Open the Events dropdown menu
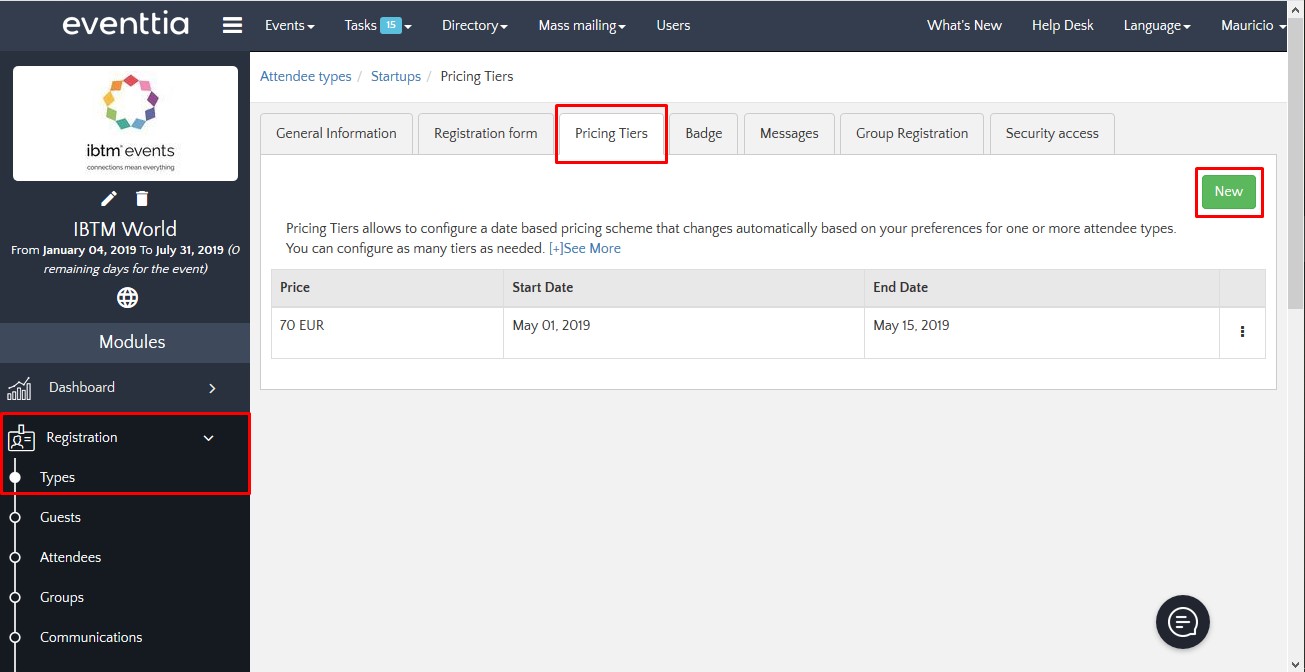Screen dimensions: 1305x672 click(289, 26)
